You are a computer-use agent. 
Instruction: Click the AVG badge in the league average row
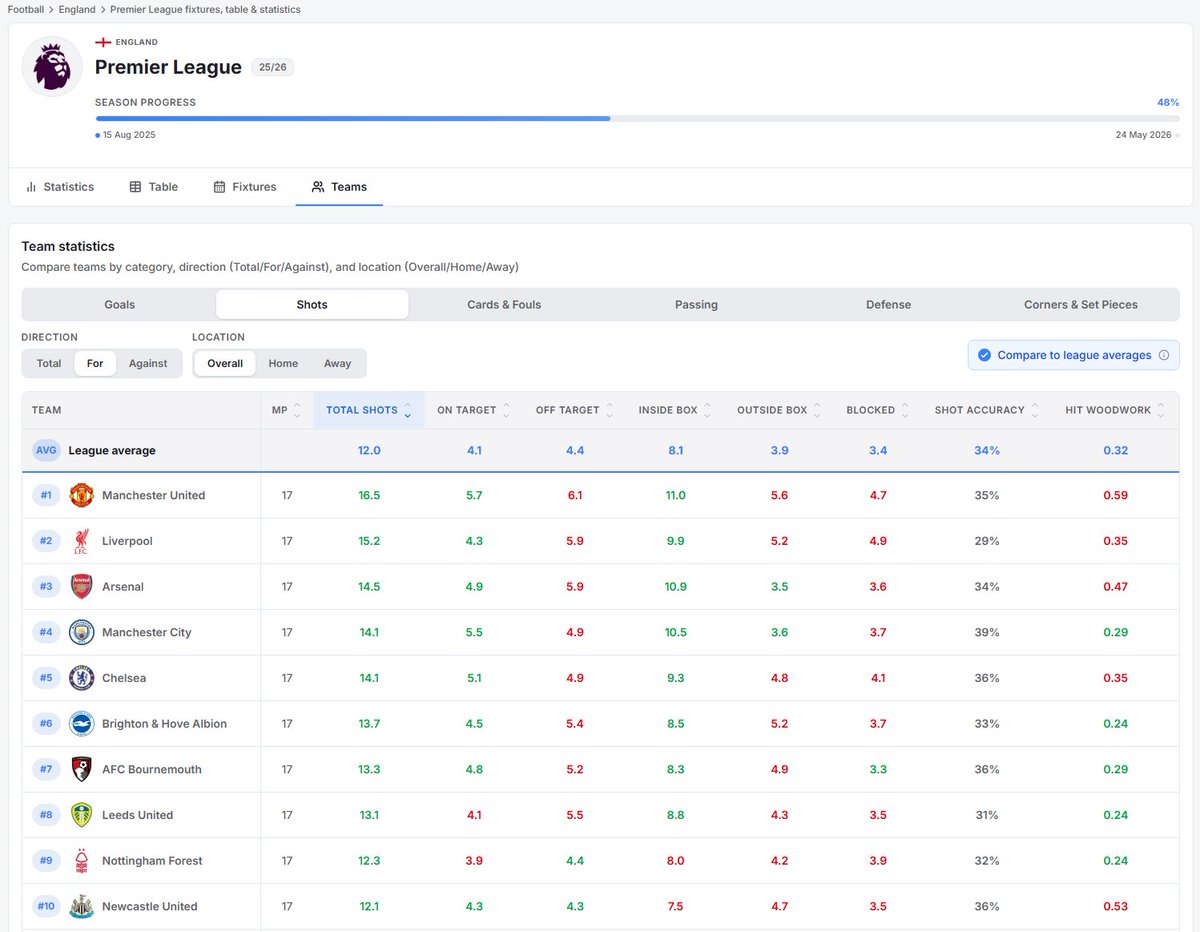[46, 450]
